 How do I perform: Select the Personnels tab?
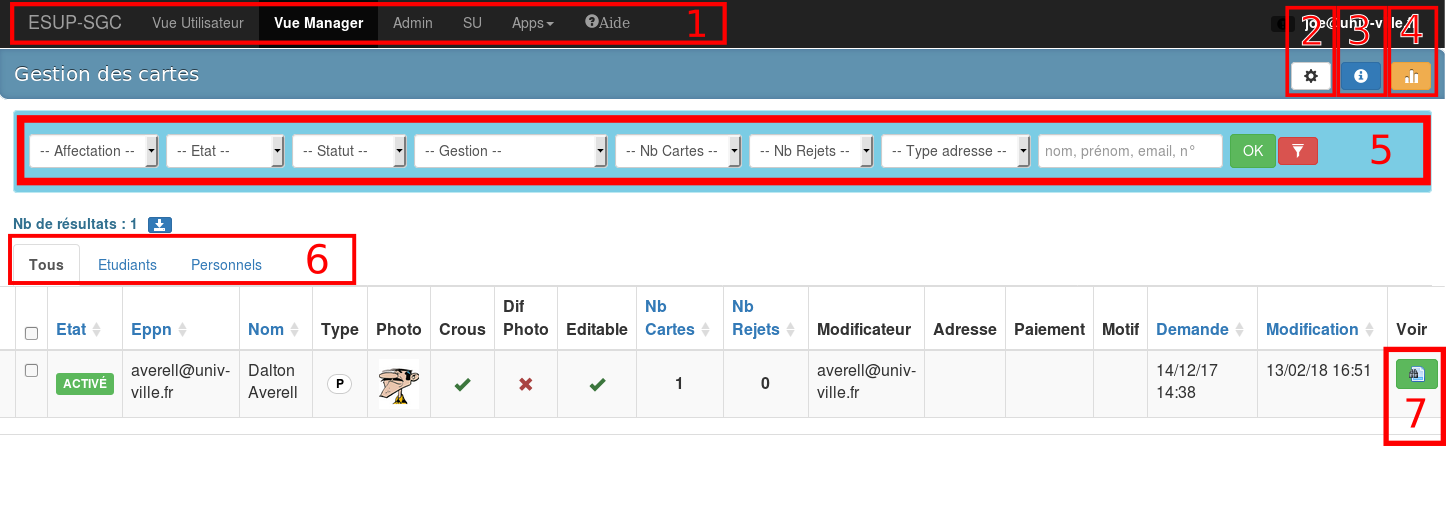coord(226,265)
